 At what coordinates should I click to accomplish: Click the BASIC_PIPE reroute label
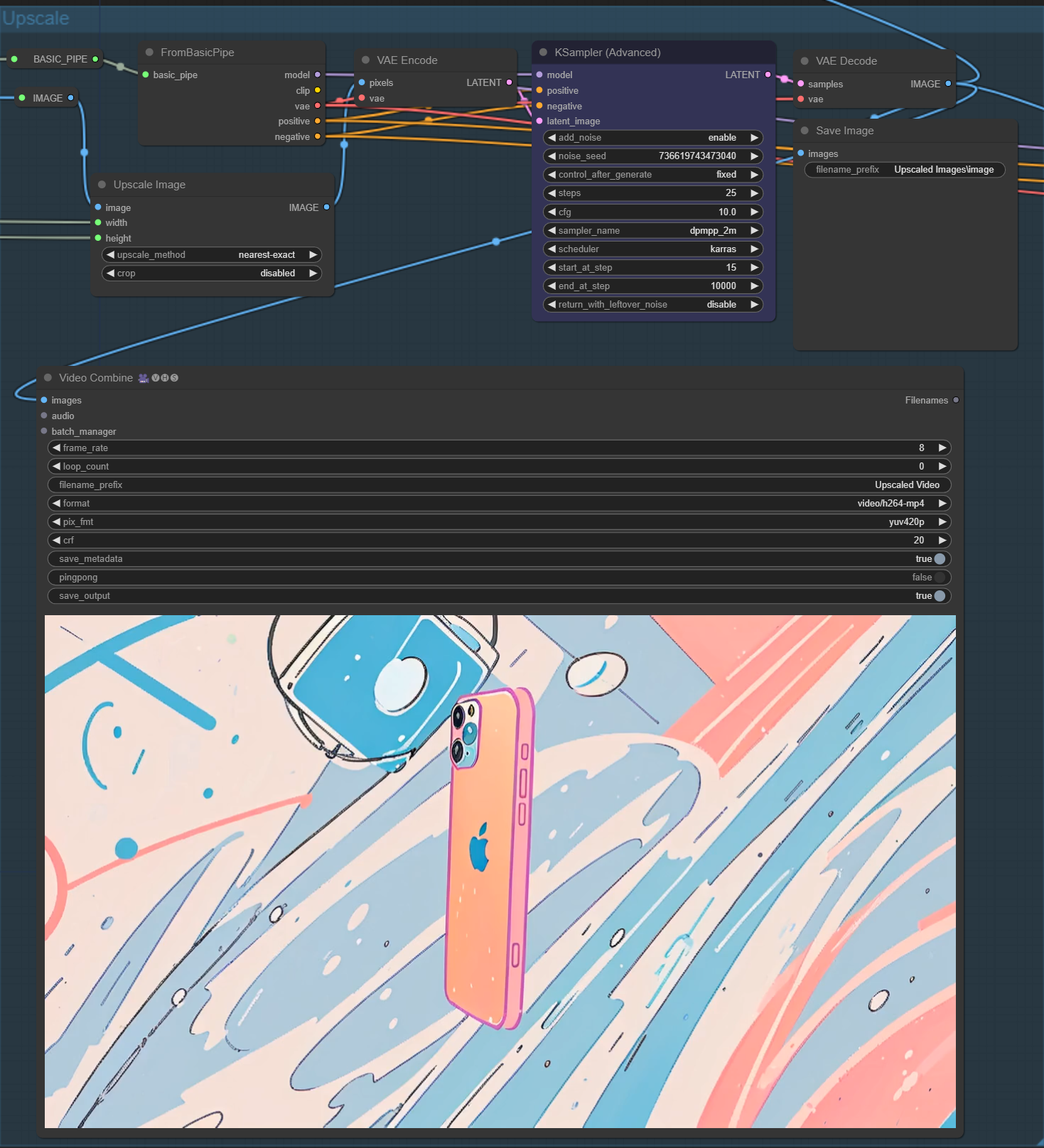point(60,59)
